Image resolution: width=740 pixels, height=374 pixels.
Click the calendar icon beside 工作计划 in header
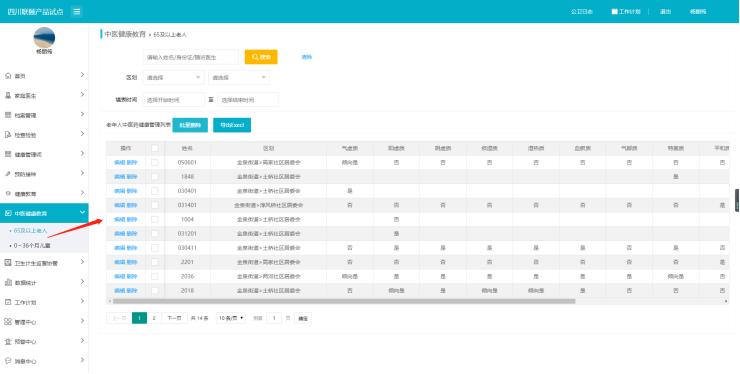coord(614,11)
